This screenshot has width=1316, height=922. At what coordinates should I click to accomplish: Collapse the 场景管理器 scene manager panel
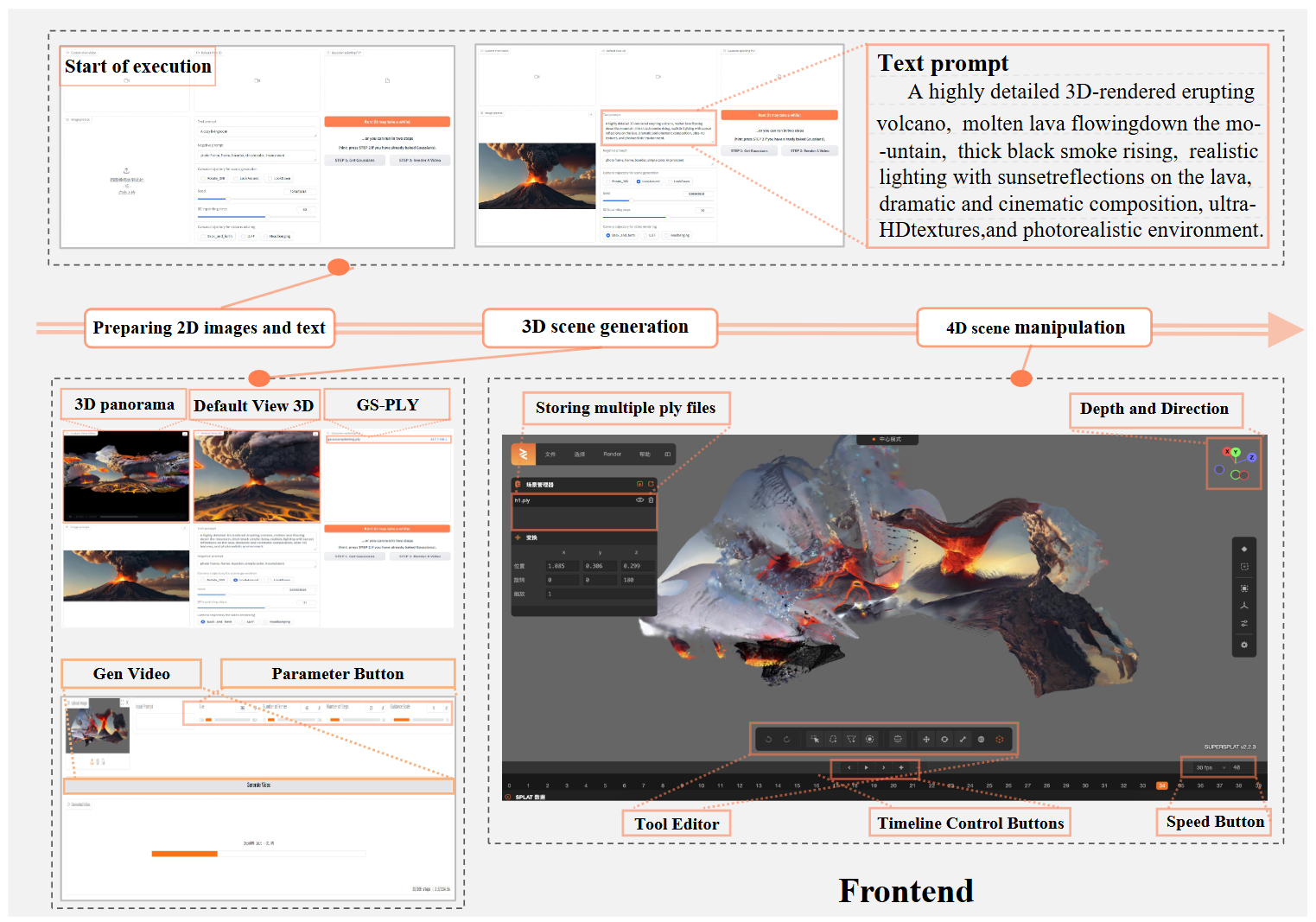(x=518, y=484)
